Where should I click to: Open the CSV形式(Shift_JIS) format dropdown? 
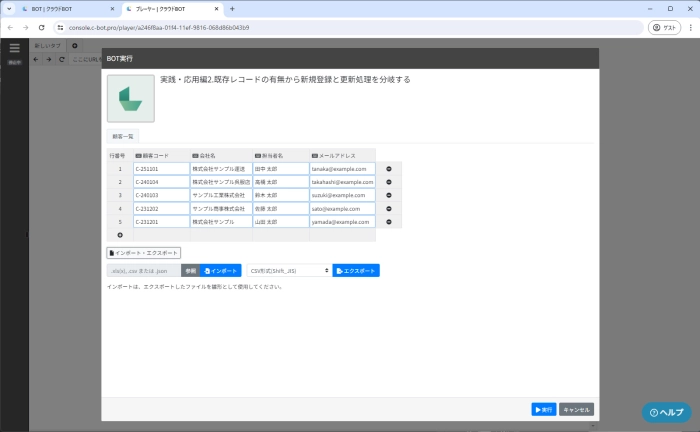289,270
